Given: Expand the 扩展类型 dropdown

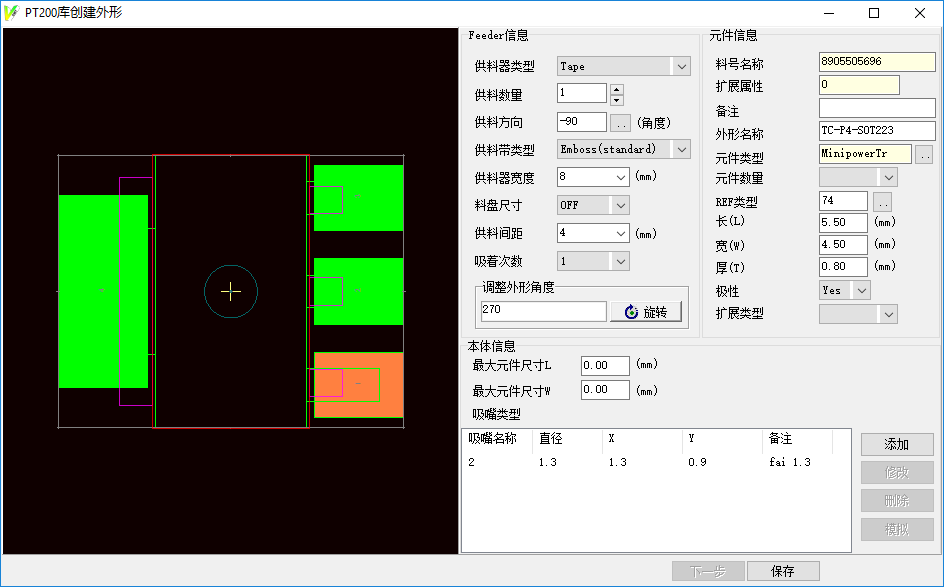Looking at the screenshot, I should [x=858, y=314].
